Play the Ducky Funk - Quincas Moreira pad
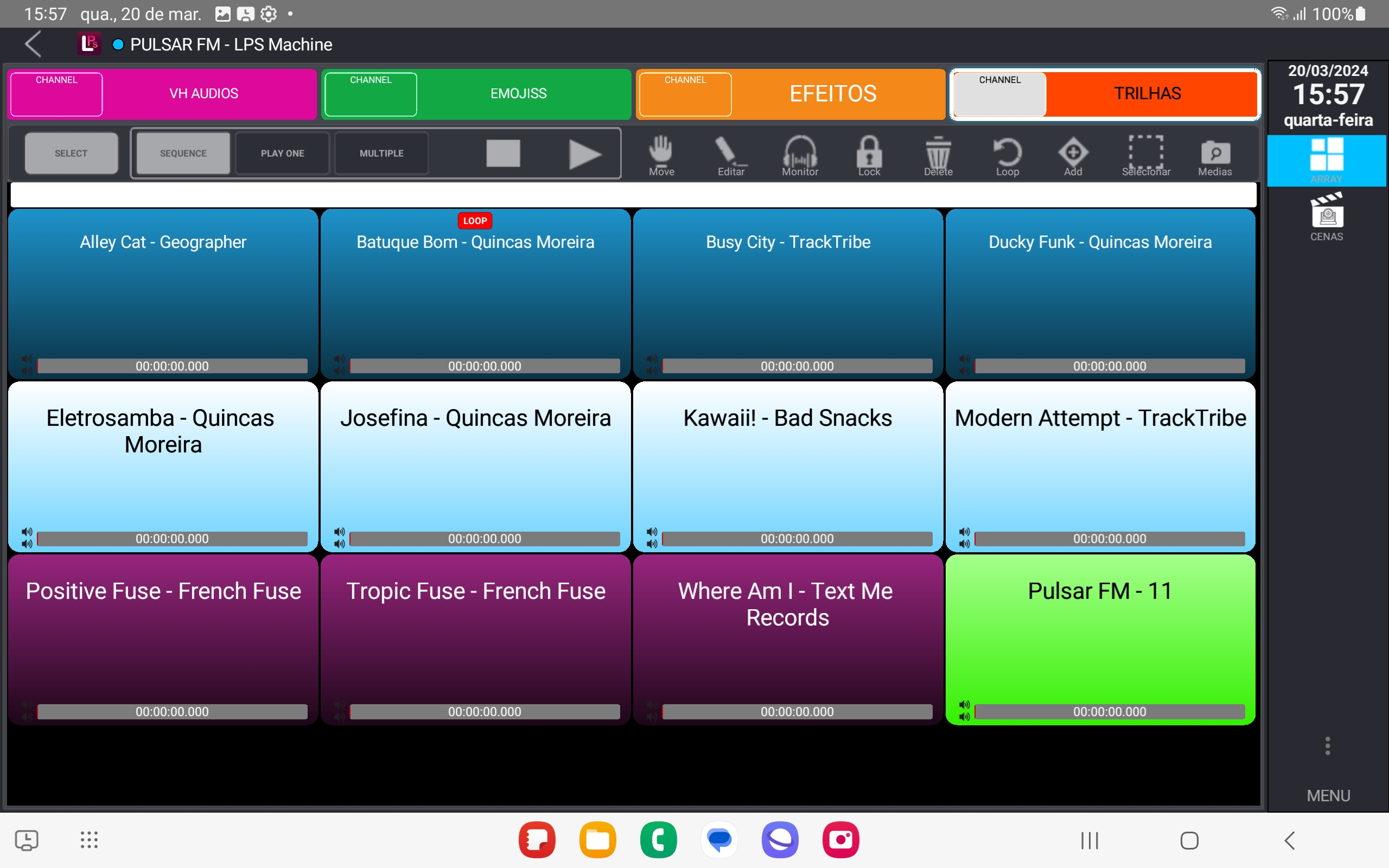The height and width of the screenshot is (868, 1389). coord(1100,293)
